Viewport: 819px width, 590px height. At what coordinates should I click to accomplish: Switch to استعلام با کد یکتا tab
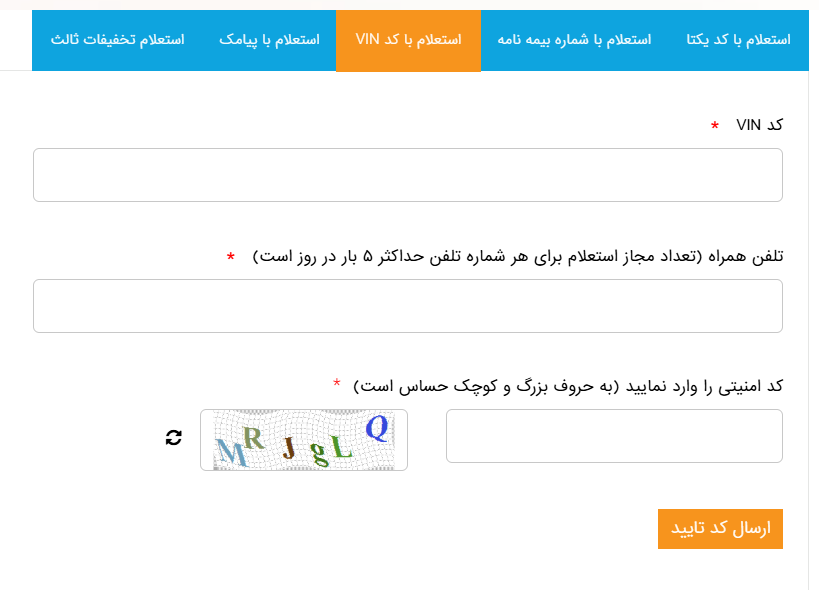(x=739, y=40)
